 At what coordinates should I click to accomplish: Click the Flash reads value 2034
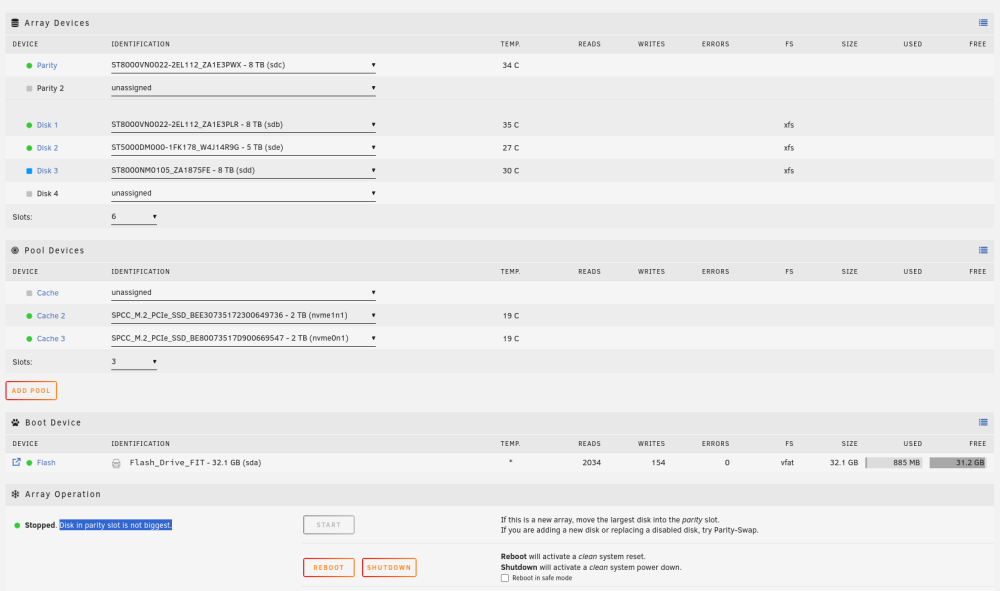pyautogui.click(x=591, y=463)
